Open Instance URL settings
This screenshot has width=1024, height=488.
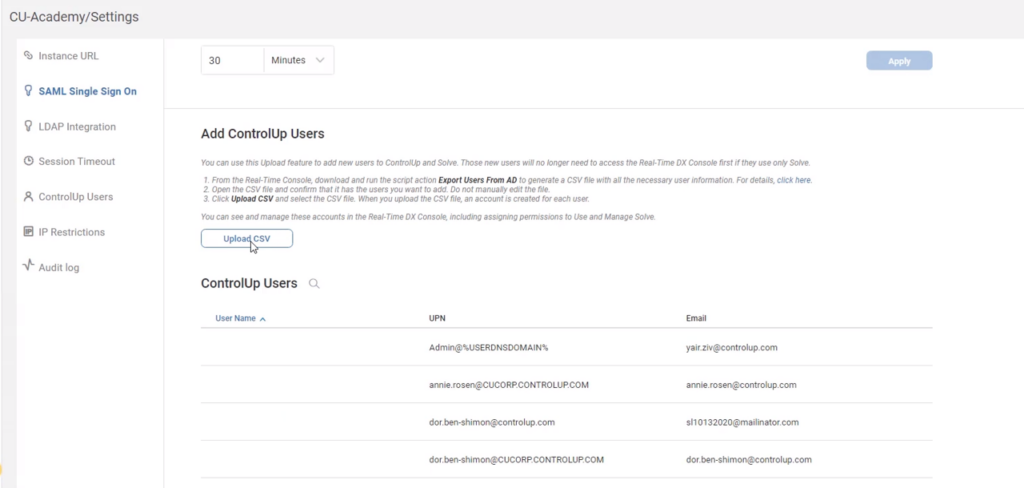click(69, 56)
